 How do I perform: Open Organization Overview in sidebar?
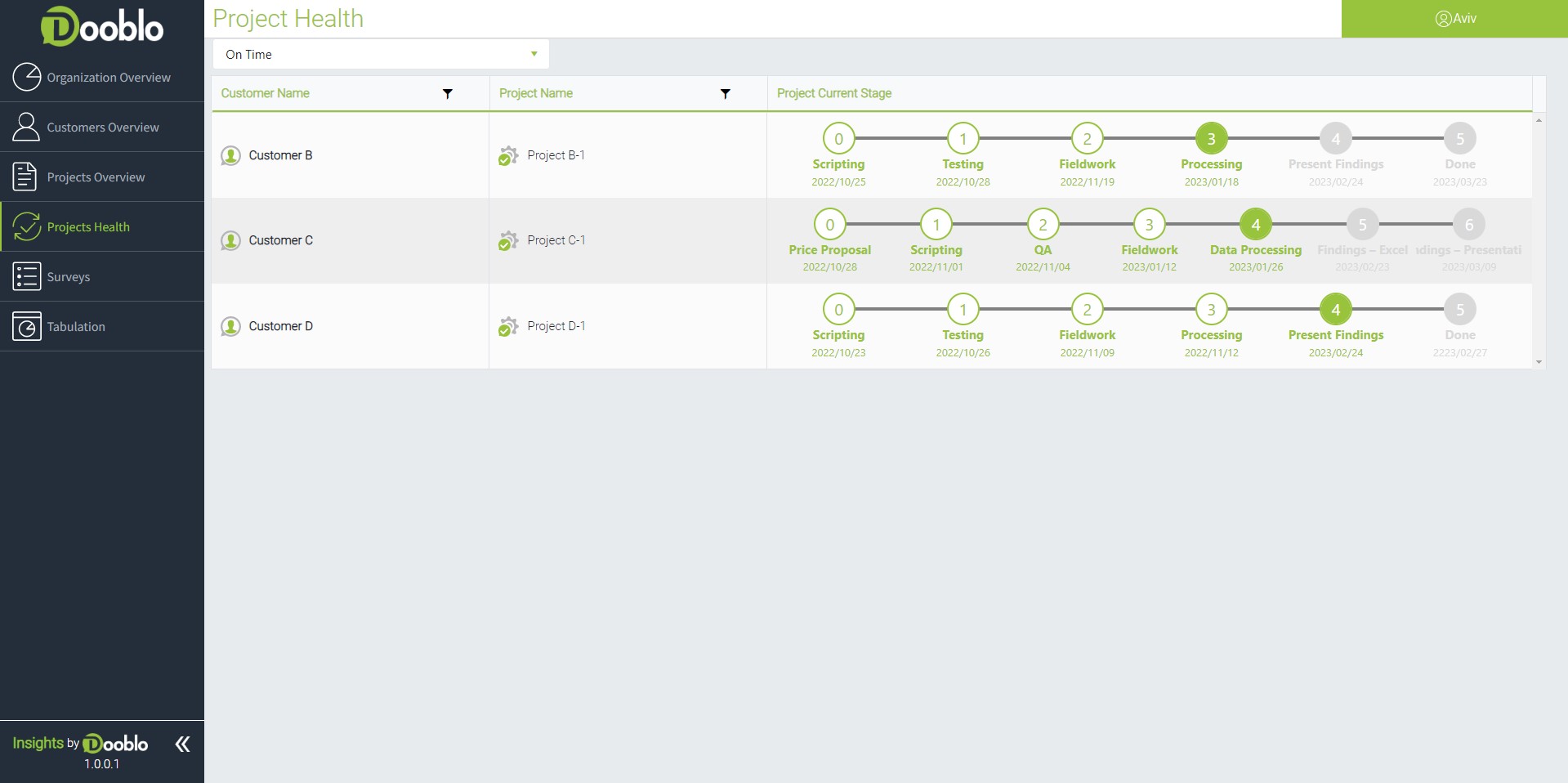[102, 78]
